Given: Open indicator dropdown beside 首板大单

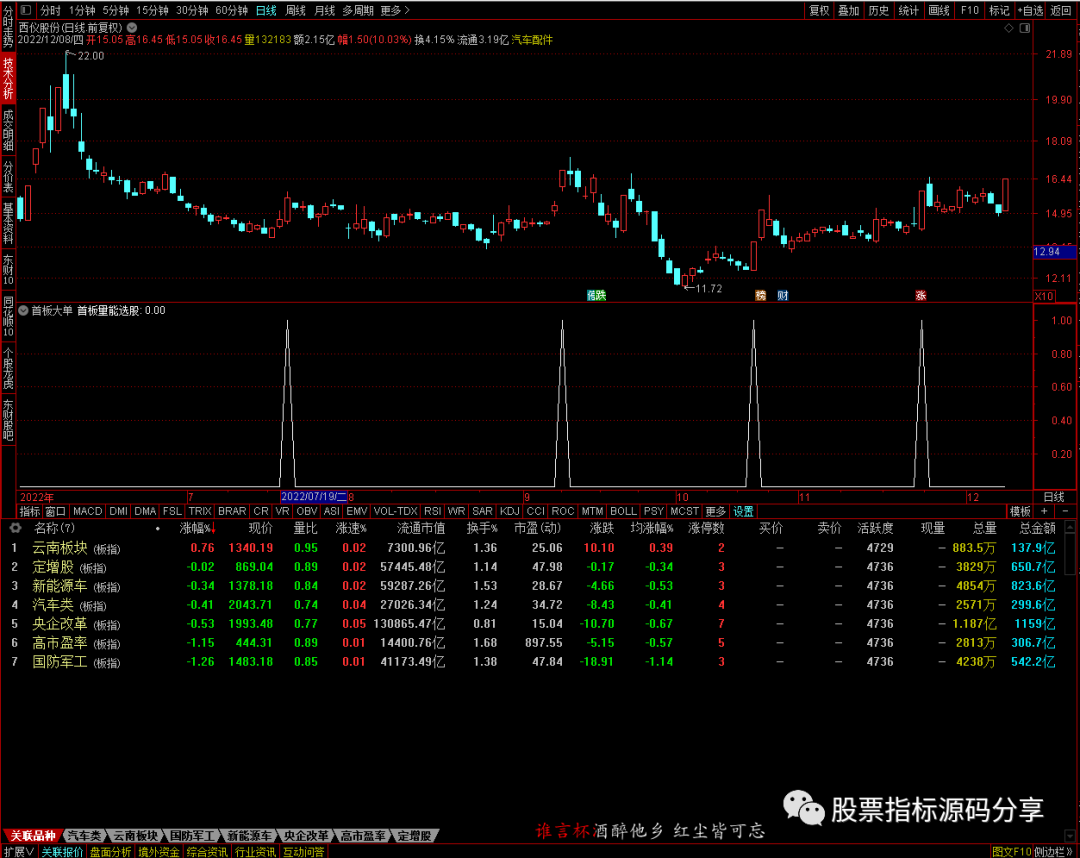Looking at the screenshot, I should 23,311.
